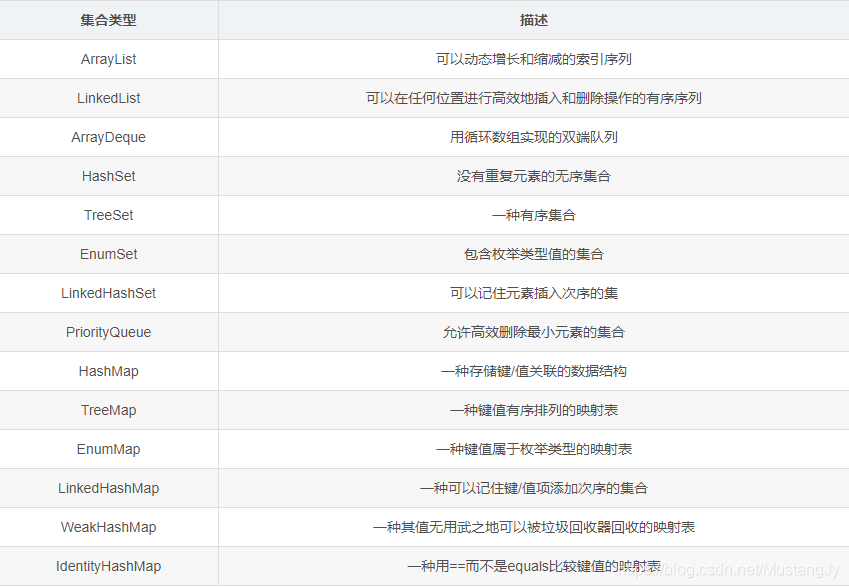The image size is (849, 588).
Task: Select the PriorityQueue cell
Action: (108, 332)
